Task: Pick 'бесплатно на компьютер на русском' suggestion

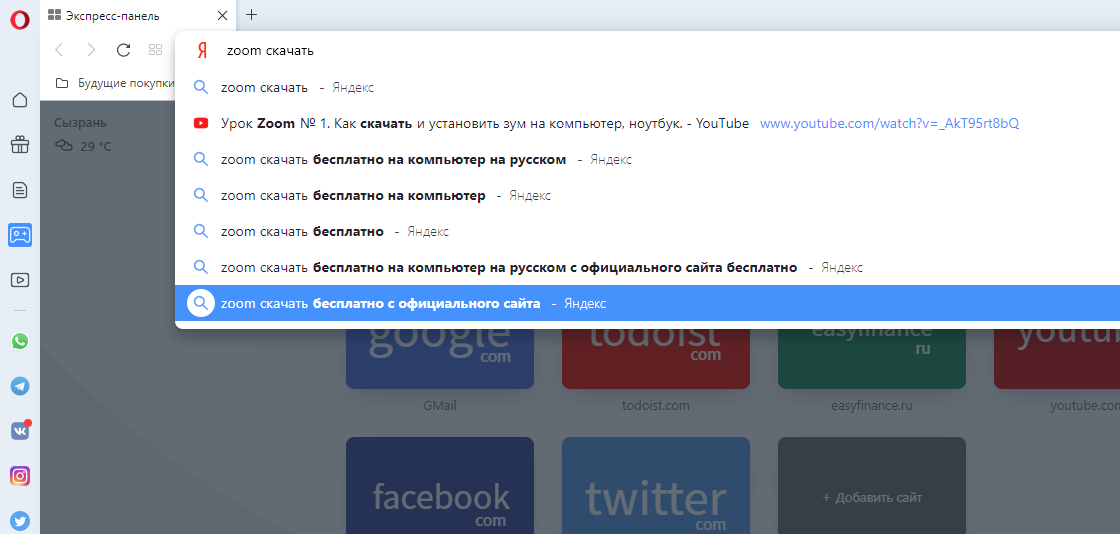Action: click(x=647, y=160)
